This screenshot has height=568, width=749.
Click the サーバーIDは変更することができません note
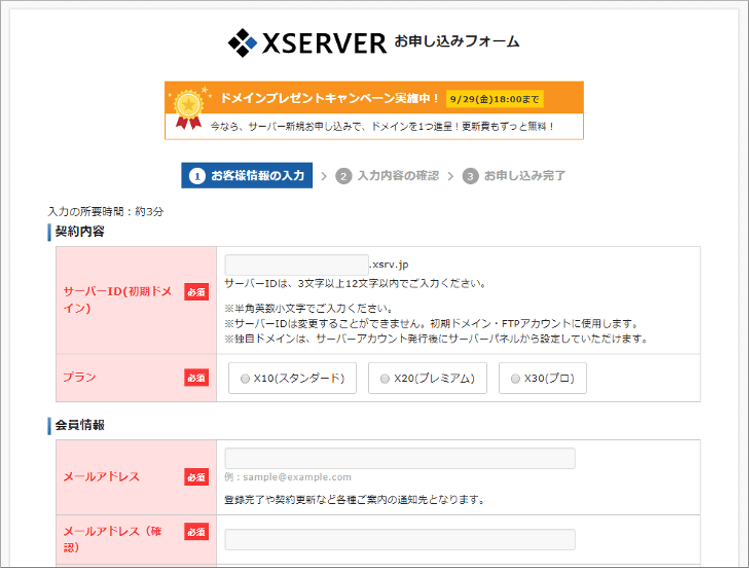click(432, 324)
